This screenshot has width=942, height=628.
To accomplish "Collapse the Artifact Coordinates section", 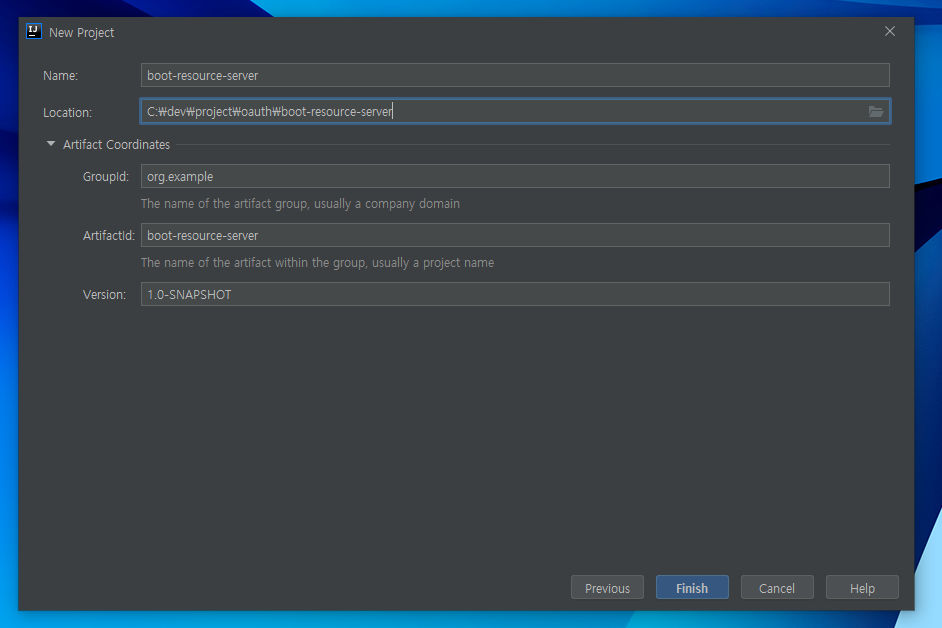I will coord(51,144).
